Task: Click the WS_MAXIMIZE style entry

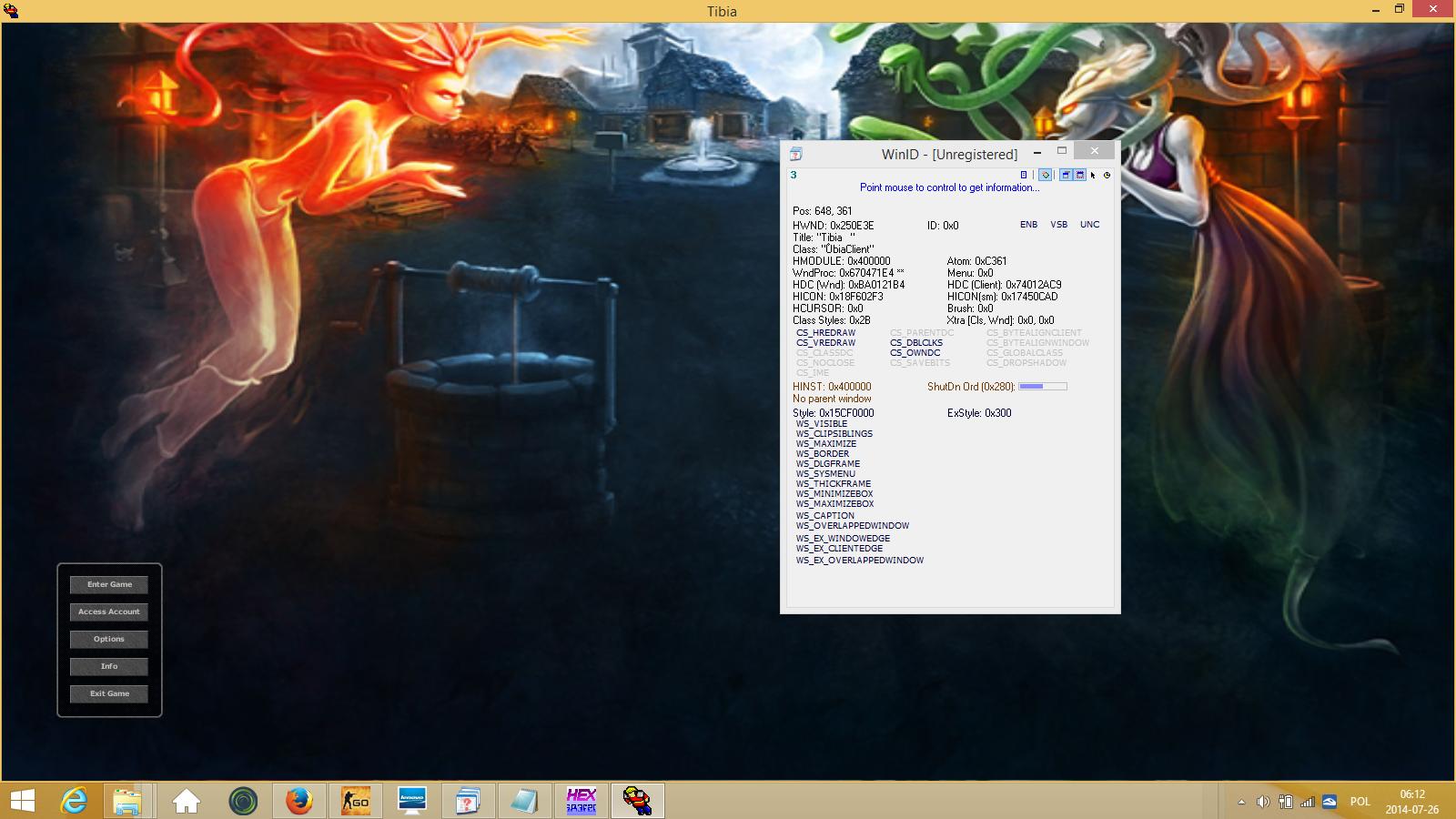Action: click(826, 444)
